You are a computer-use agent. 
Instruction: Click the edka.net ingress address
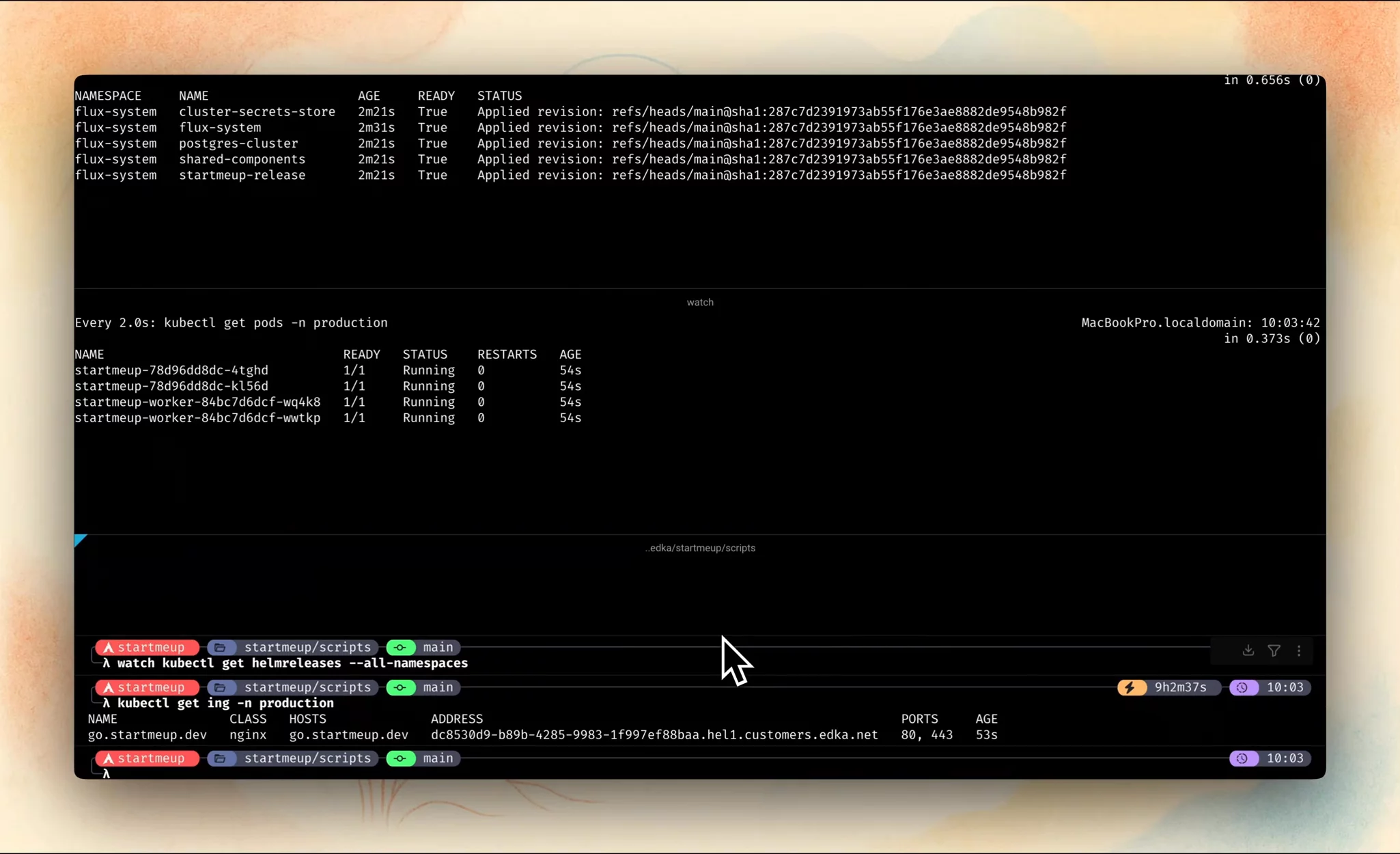pyautogui.click(x=654, y=735)
